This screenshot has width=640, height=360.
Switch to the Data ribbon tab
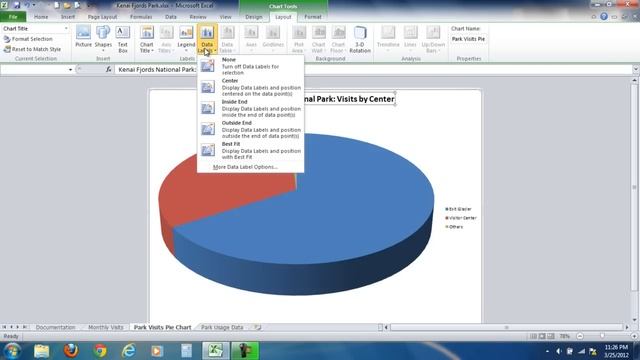[171, 17]
